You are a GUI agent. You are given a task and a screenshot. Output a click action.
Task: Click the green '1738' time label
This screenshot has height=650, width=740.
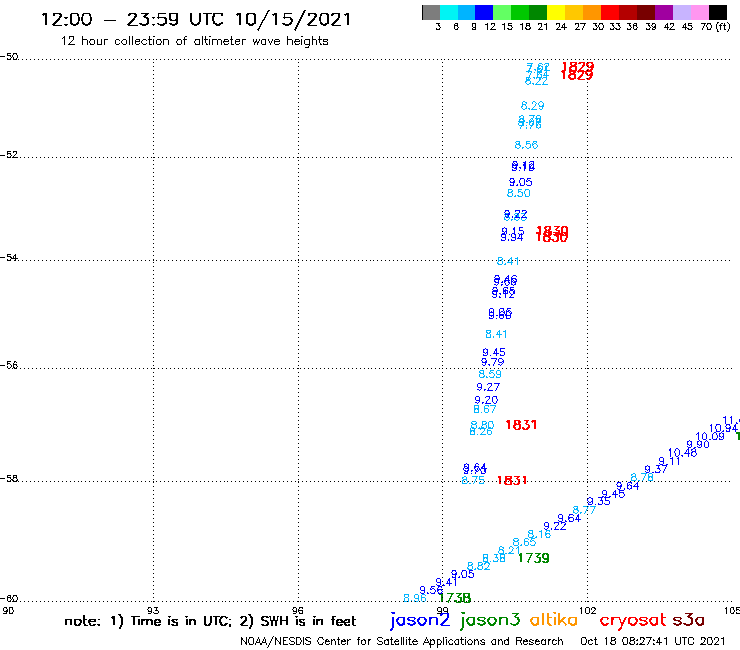(x=455, y=598)
